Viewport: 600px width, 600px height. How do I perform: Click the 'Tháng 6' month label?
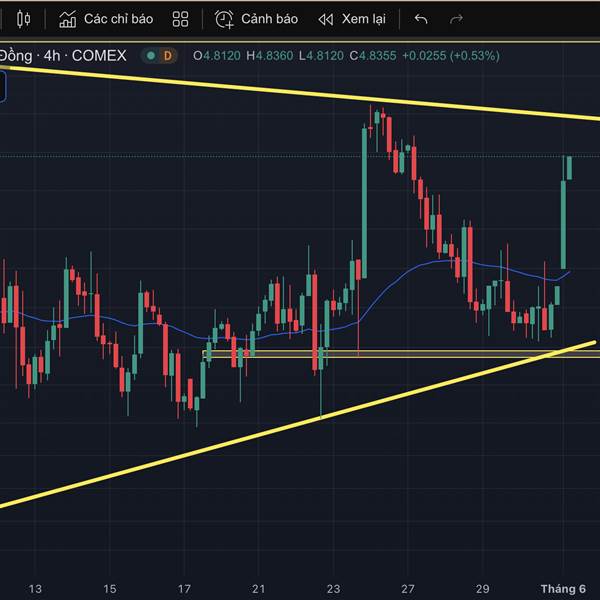[563, 589]
